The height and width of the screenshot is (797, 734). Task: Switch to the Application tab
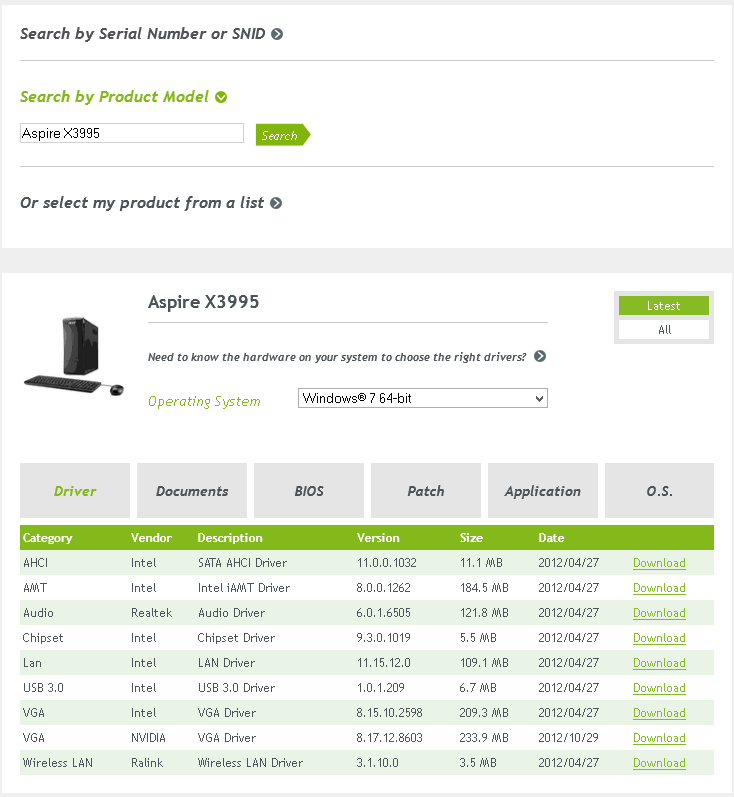(542, 491)
